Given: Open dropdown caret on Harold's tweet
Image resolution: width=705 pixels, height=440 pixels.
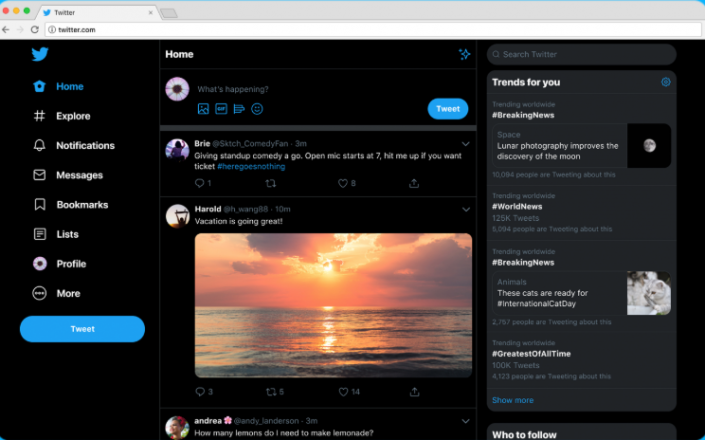Looking at the screenshot, I should coord(466,209).
